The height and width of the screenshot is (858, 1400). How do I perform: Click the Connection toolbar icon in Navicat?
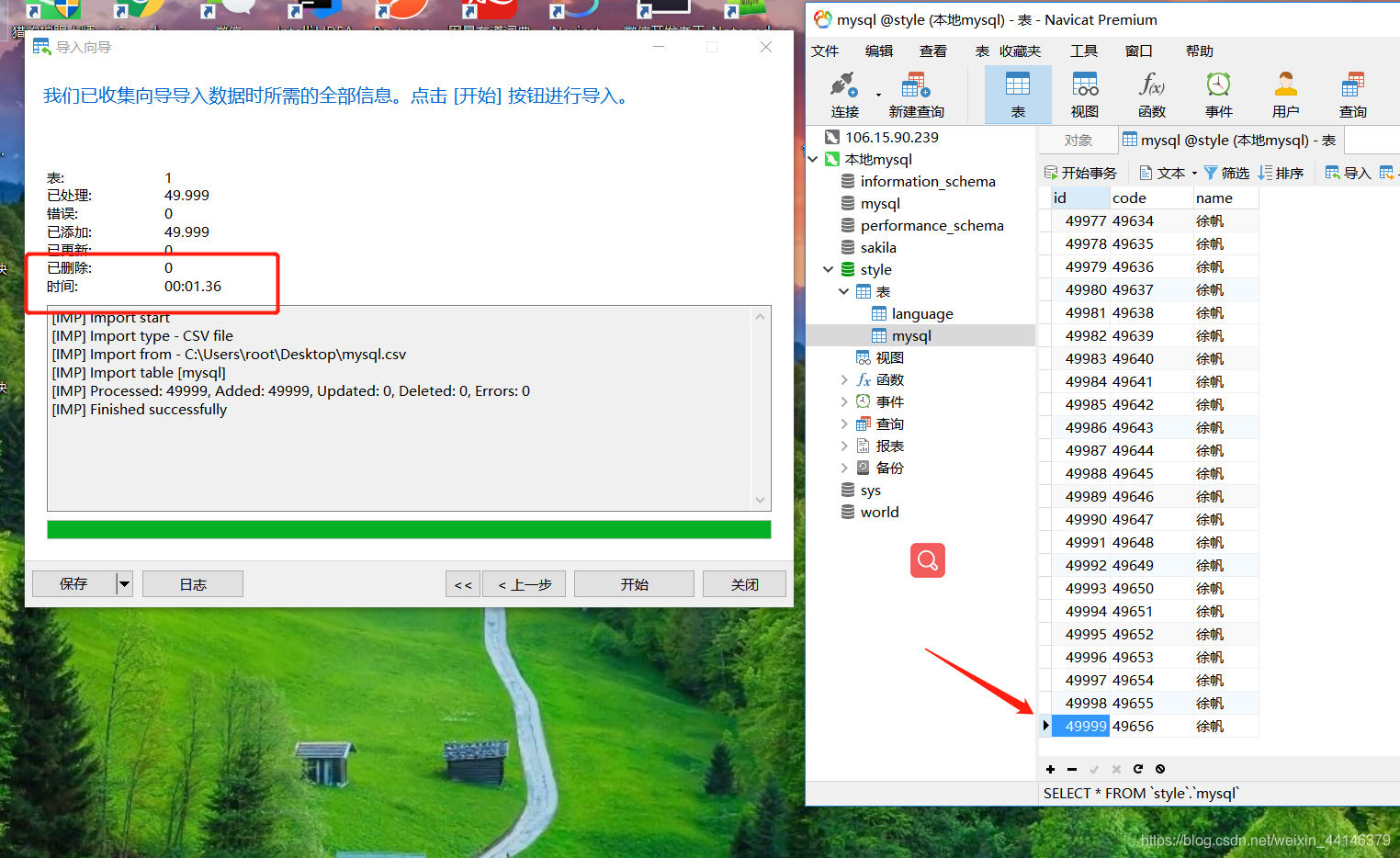tap(844, 94)
